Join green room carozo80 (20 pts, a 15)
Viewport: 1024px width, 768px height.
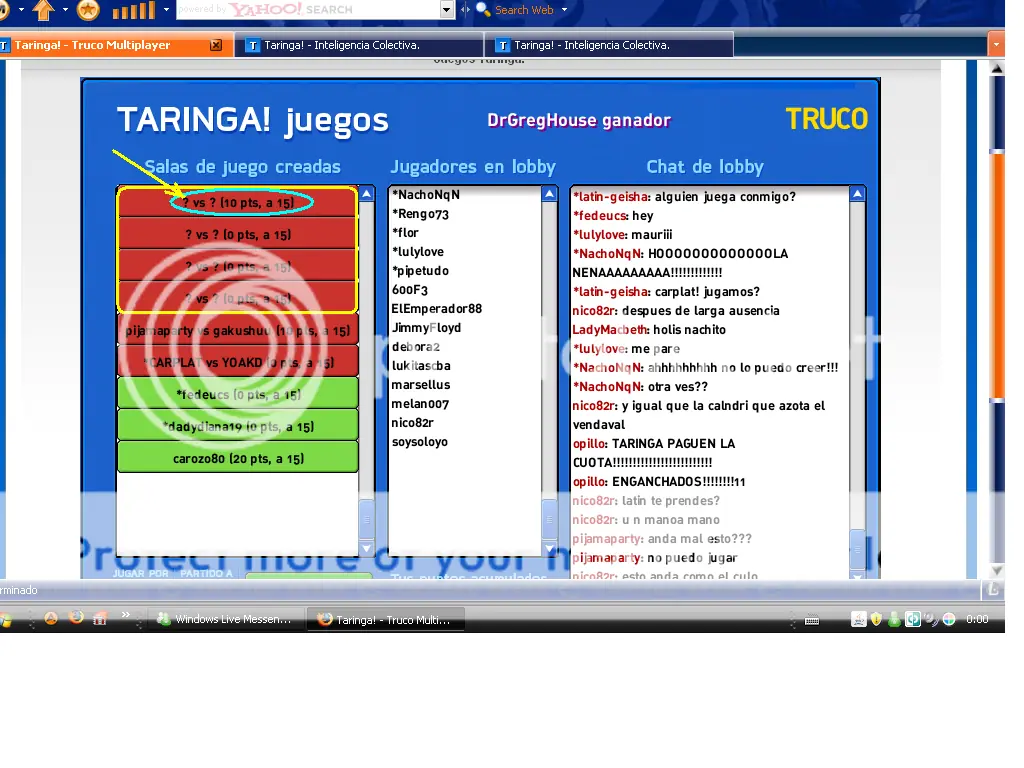pyautogui.click(x=238, y=458)
